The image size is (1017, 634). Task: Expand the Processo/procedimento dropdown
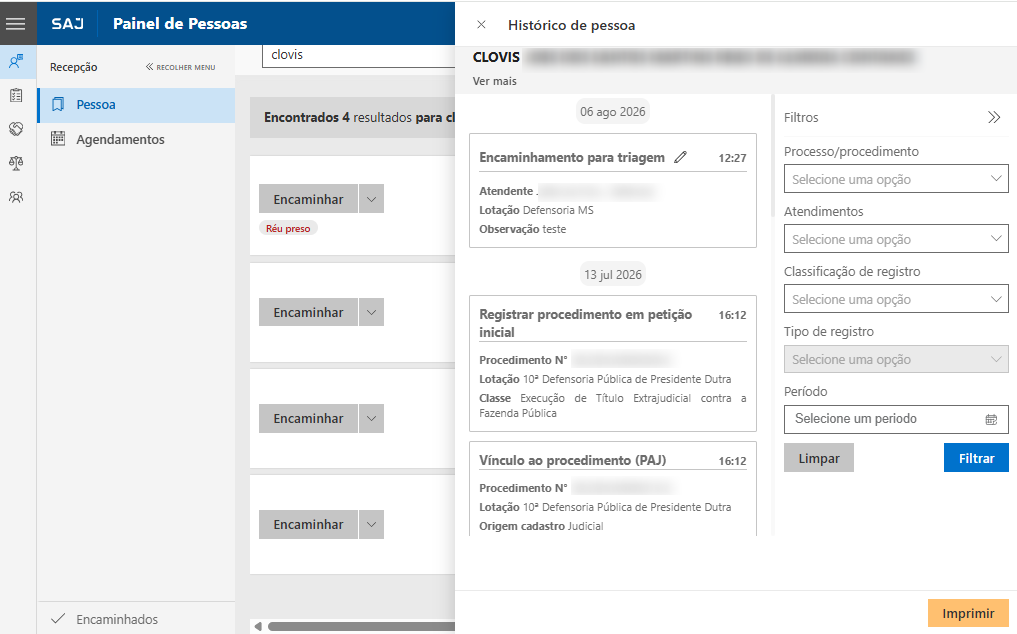click(896, 178)
